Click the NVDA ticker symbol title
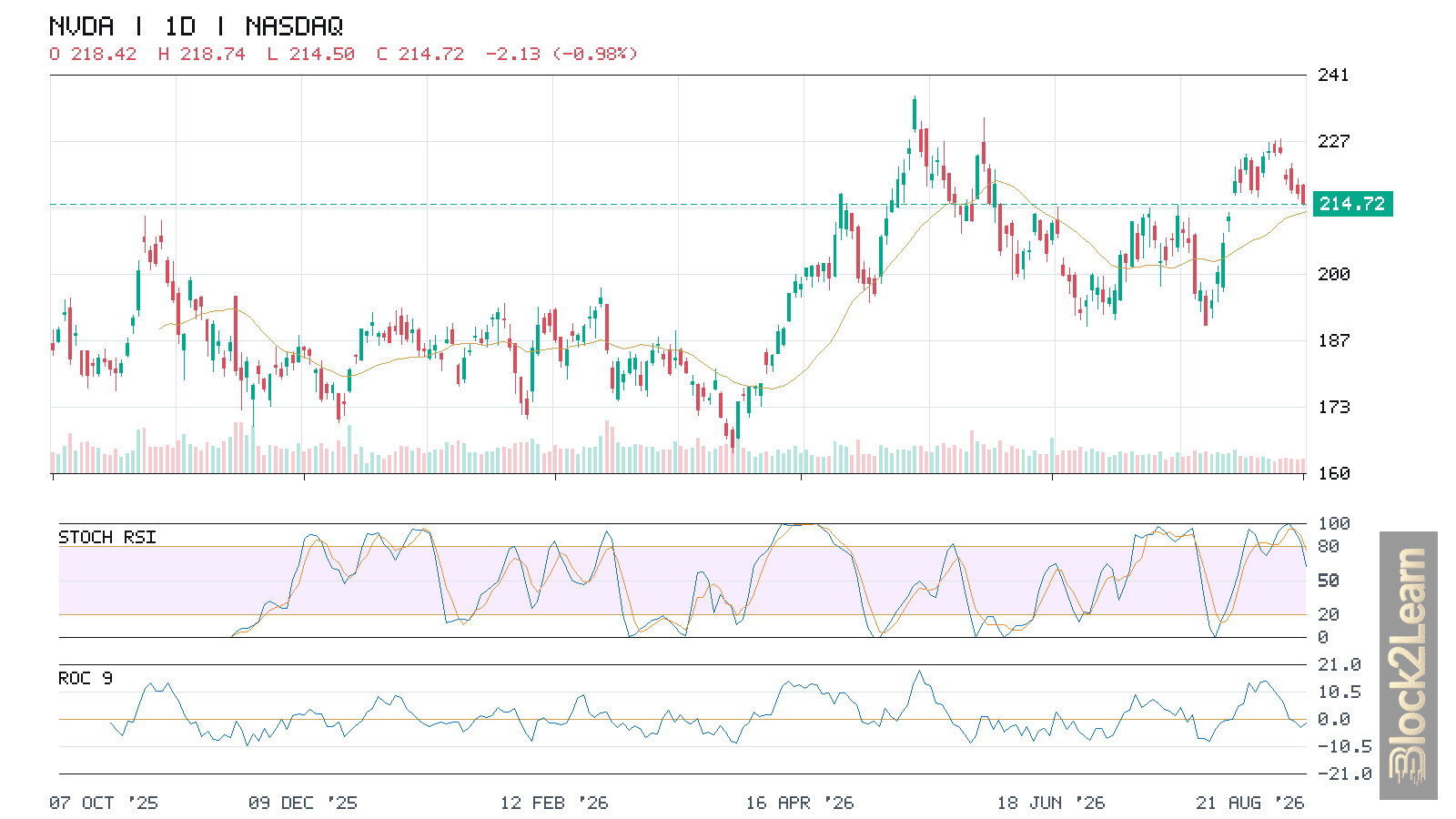The height and width of the screenshot is (819, 1456). pyautogui.click(x=82, y=26)
